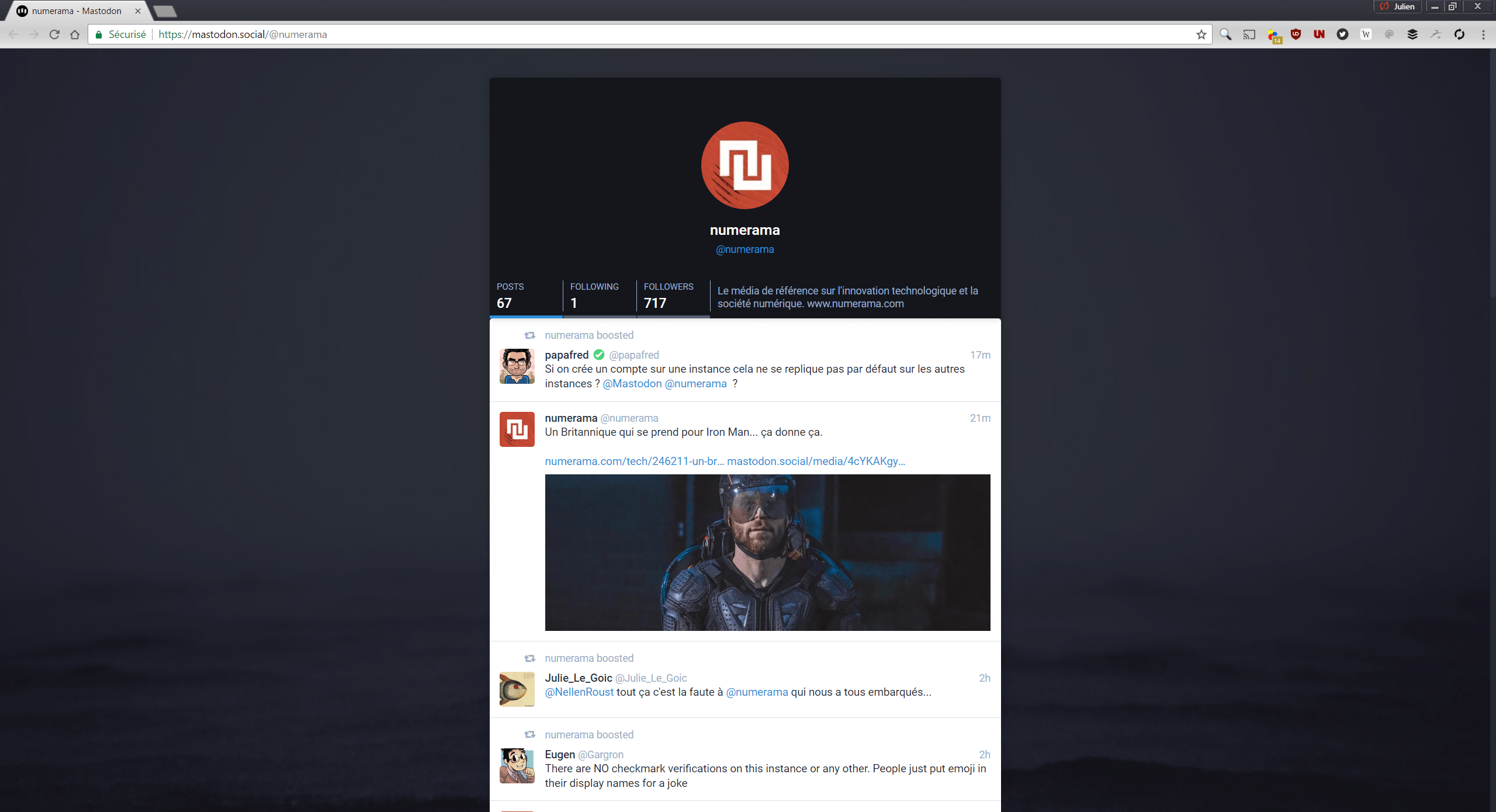Open the Twitter bird extension
Screen dimensions: 1496x812
coord(1342,34)
